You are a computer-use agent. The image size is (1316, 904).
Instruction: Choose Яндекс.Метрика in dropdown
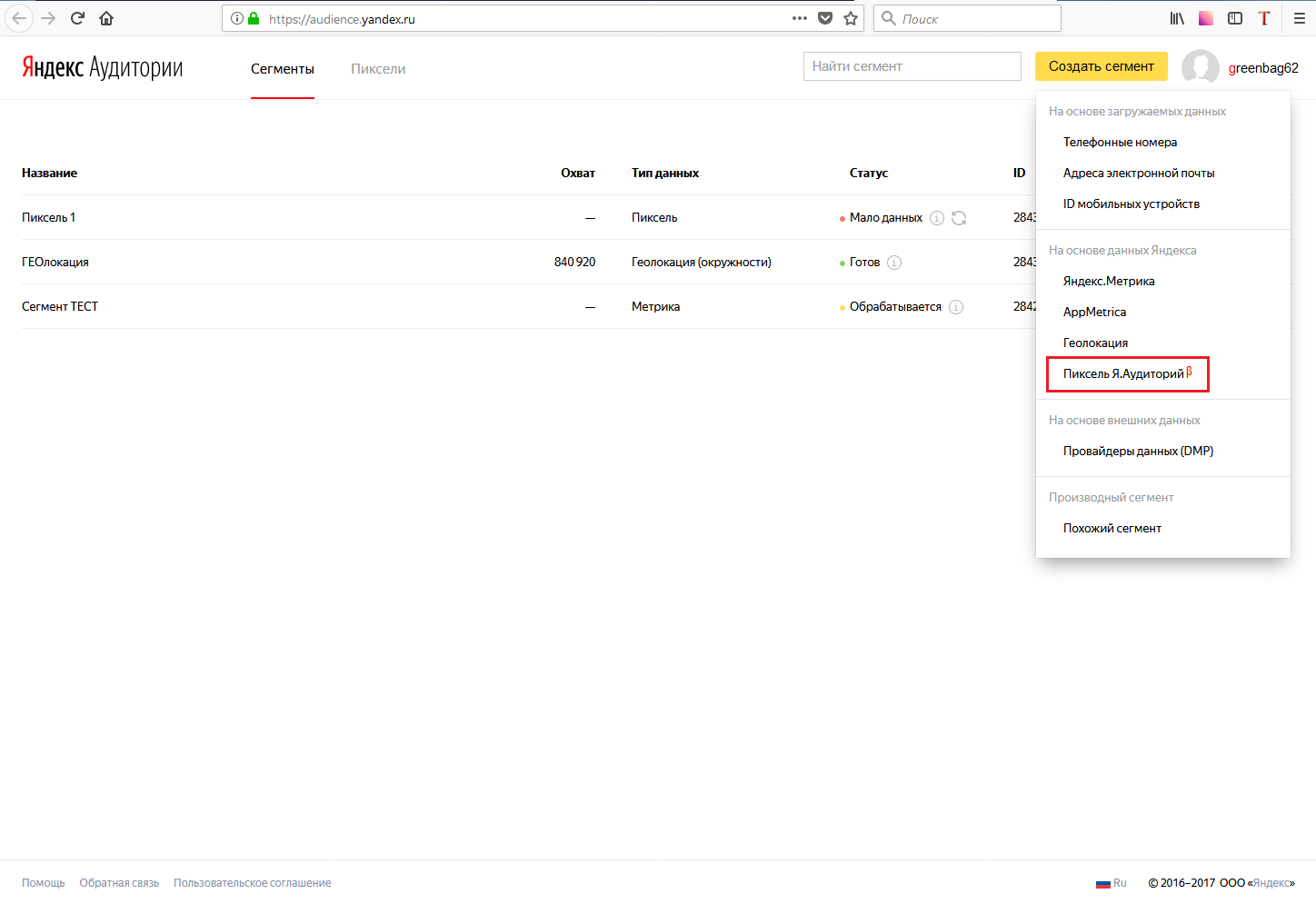pos(1109,281)
